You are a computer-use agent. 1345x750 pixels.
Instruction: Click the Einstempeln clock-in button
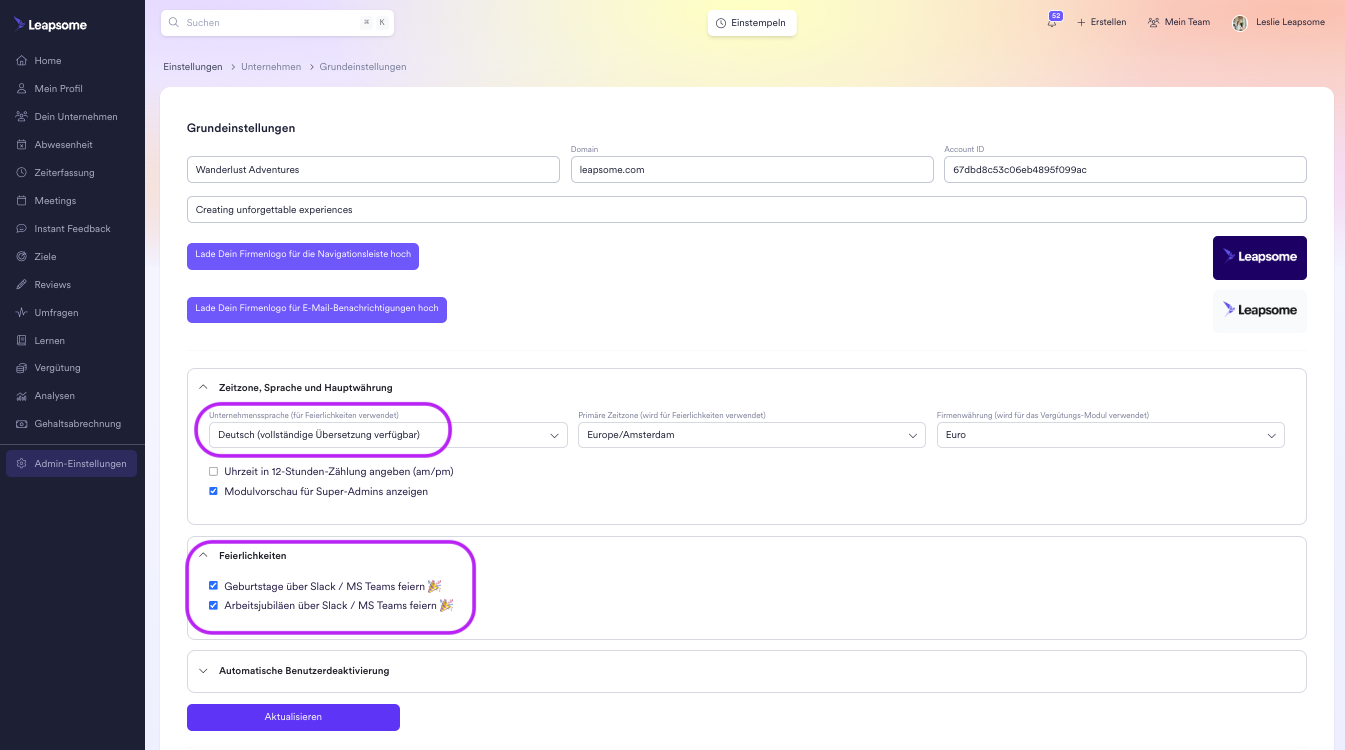751,23
